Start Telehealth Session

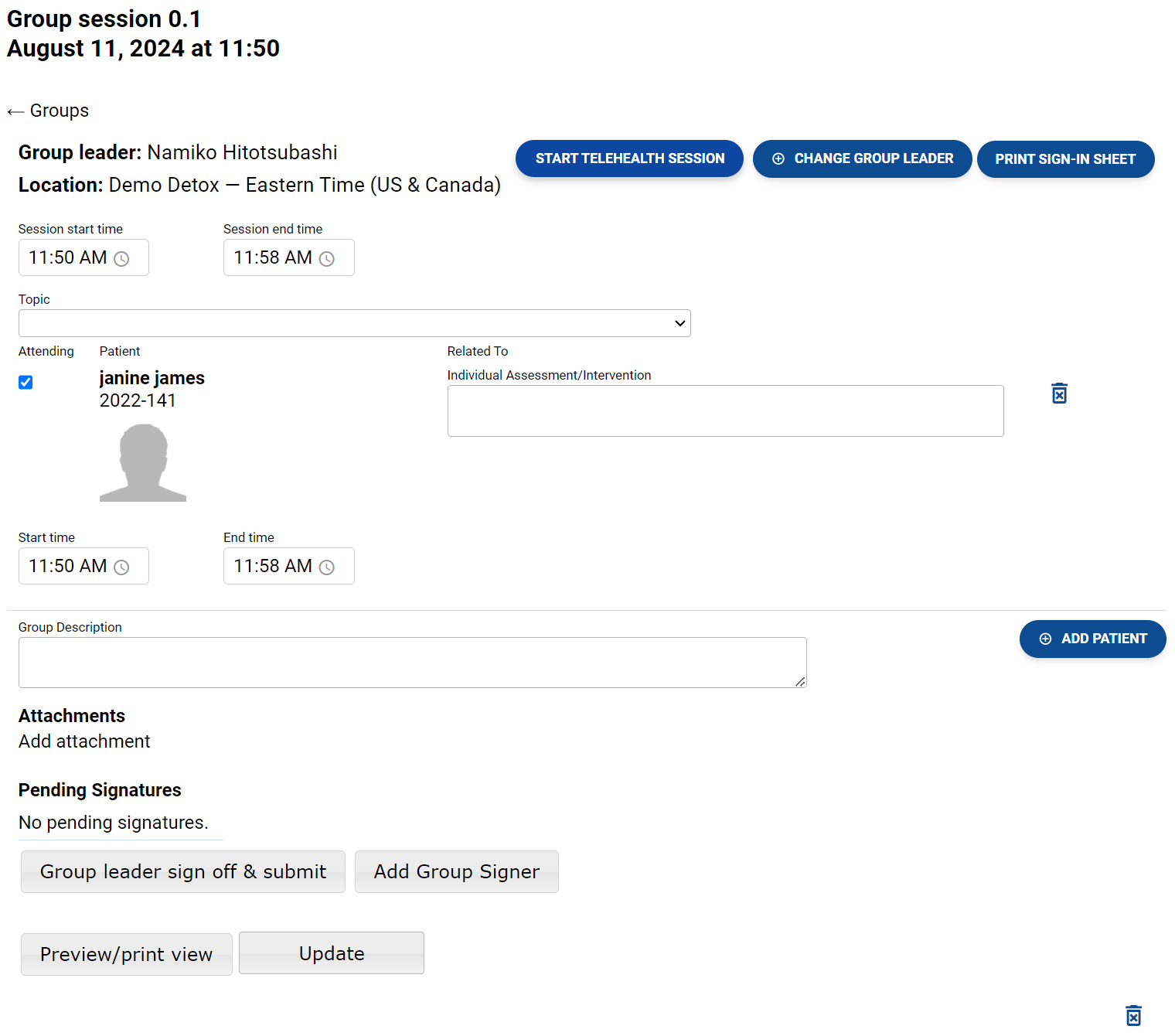point(629,158)
